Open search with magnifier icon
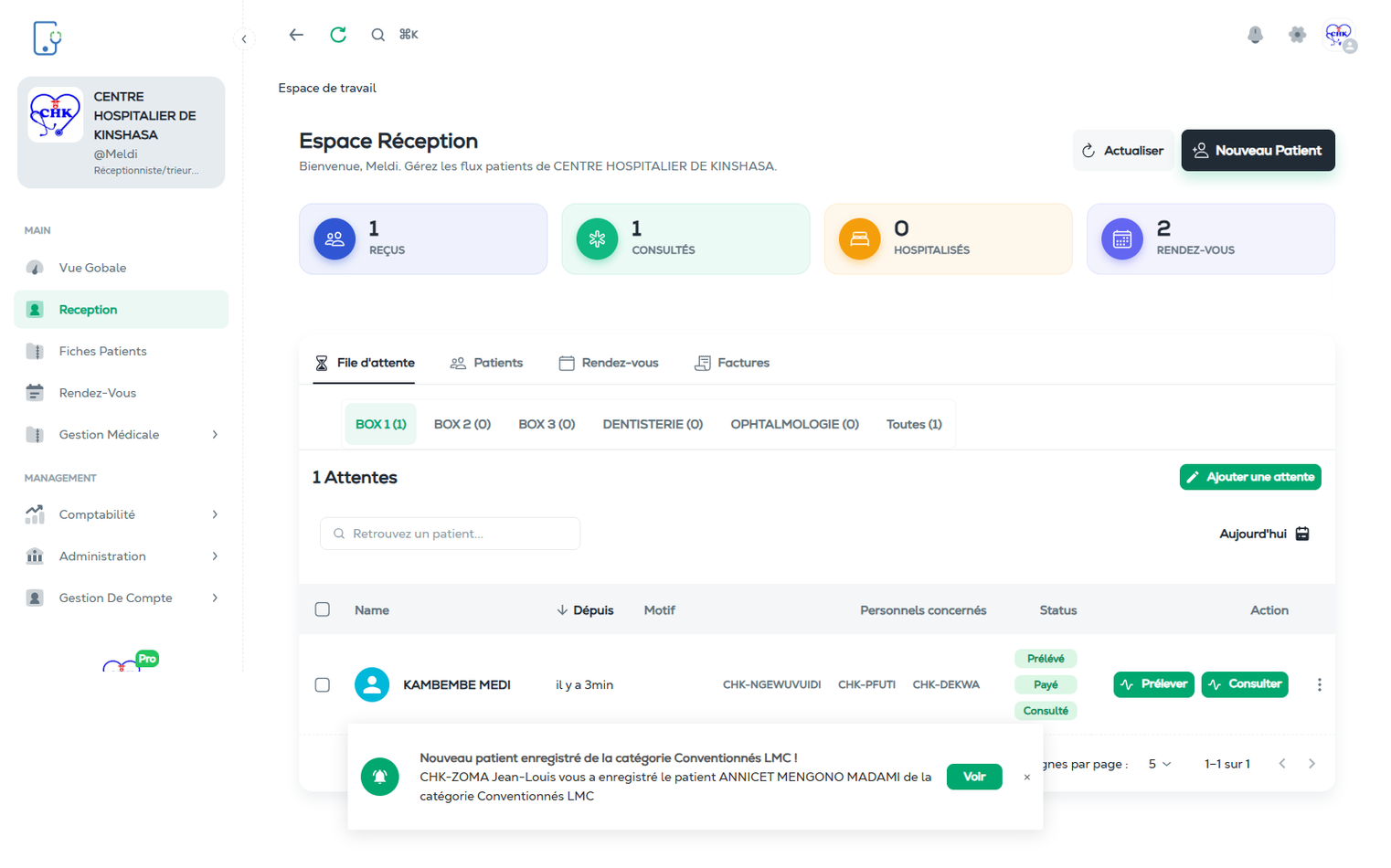Screen dimensions: 1391x868 (x=377, y=35)
